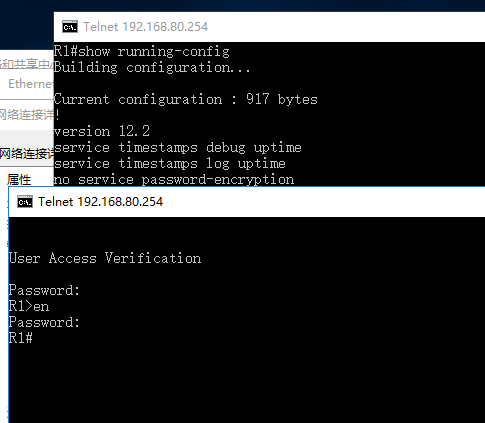Select the 属性 column header

coord(19,180)
